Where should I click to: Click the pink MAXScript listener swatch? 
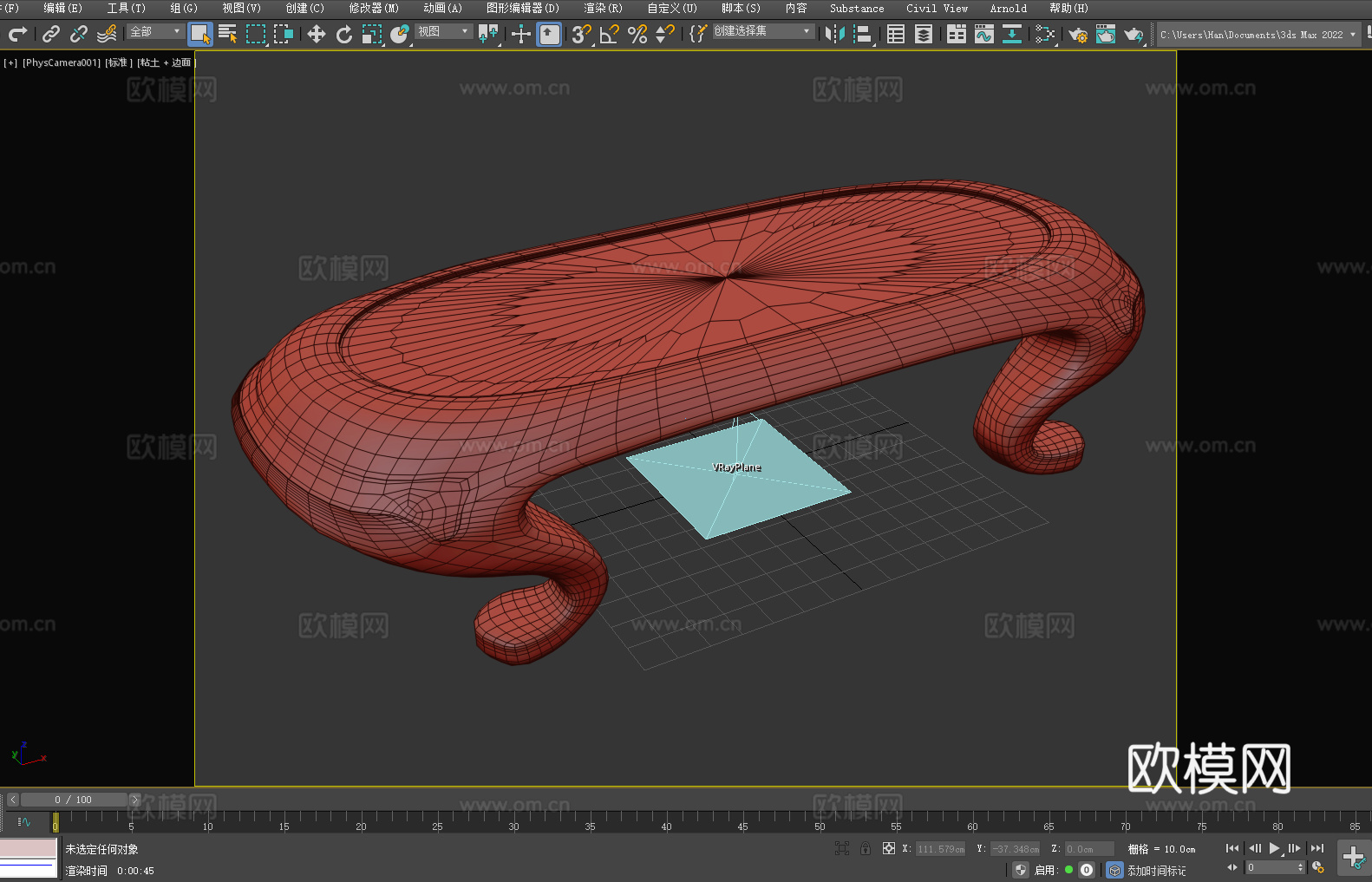[29, 847]
